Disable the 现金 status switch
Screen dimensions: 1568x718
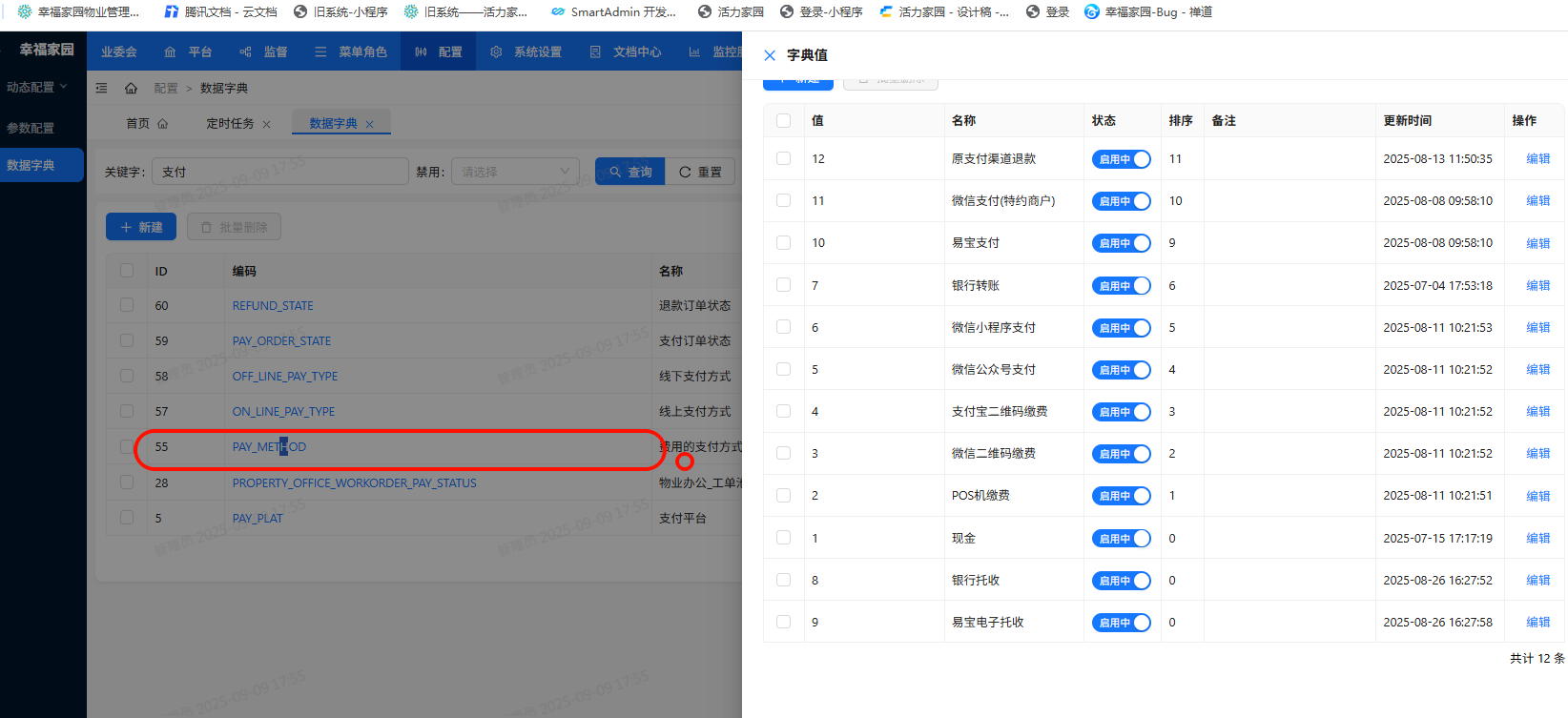tap(1121, 539)
